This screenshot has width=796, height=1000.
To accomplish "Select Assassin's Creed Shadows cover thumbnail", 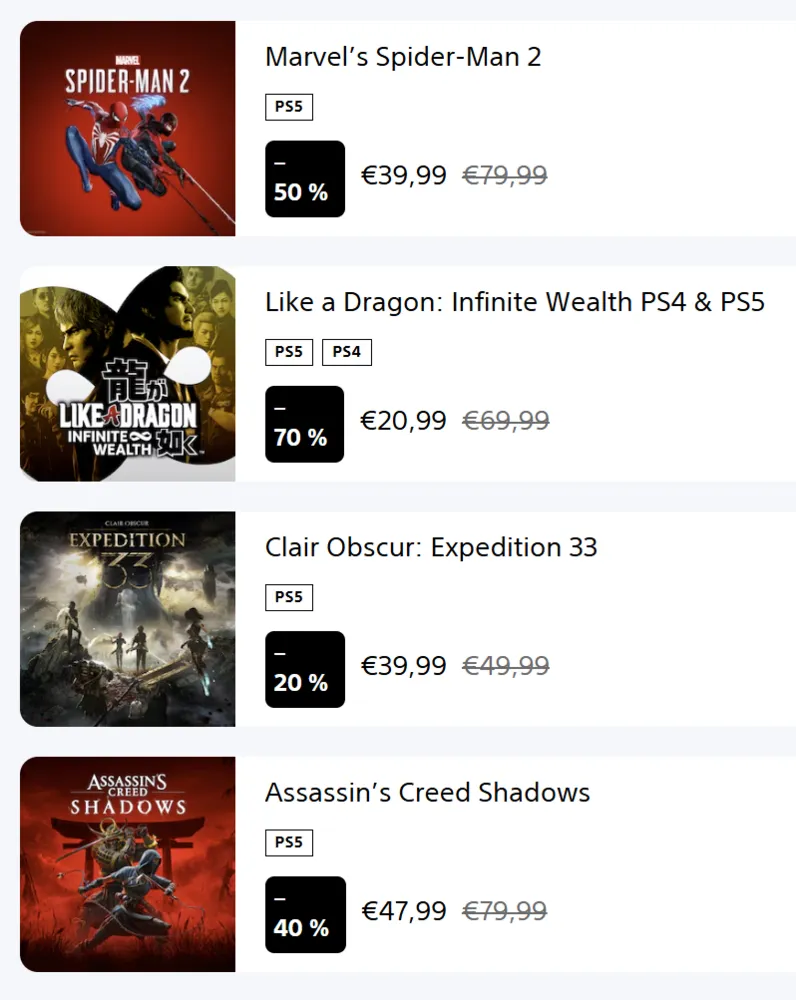I will 127,864.
